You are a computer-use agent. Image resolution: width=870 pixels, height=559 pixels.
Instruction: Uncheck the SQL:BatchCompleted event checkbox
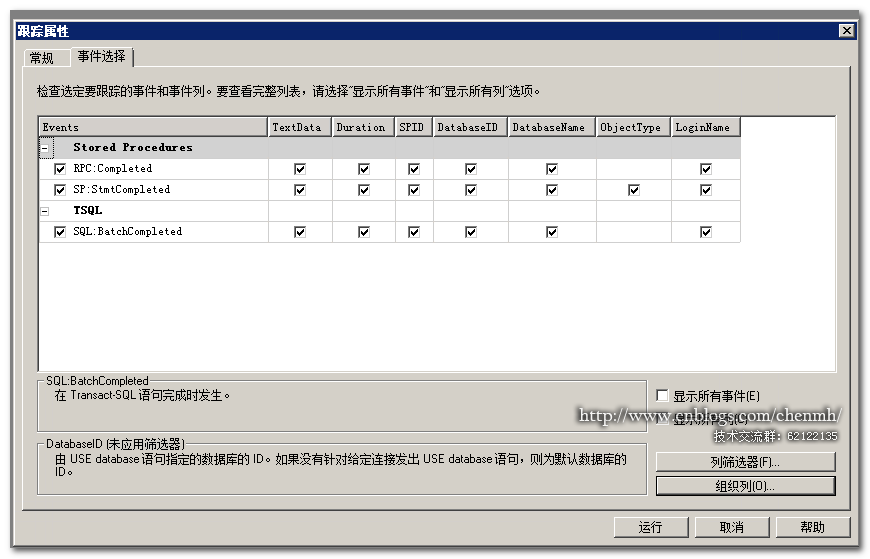coord(60,232)
